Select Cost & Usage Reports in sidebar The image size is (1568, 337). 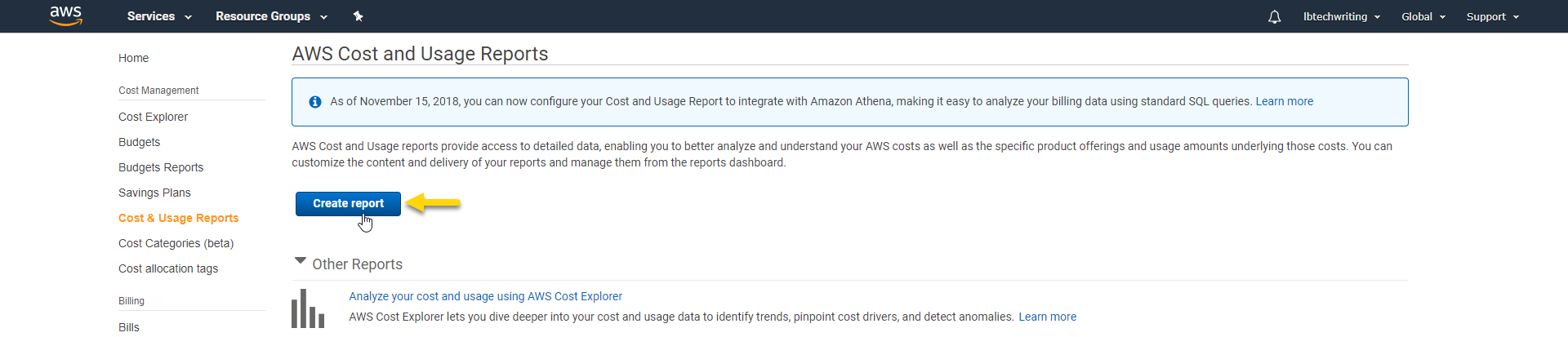click(x=178, y=218)
